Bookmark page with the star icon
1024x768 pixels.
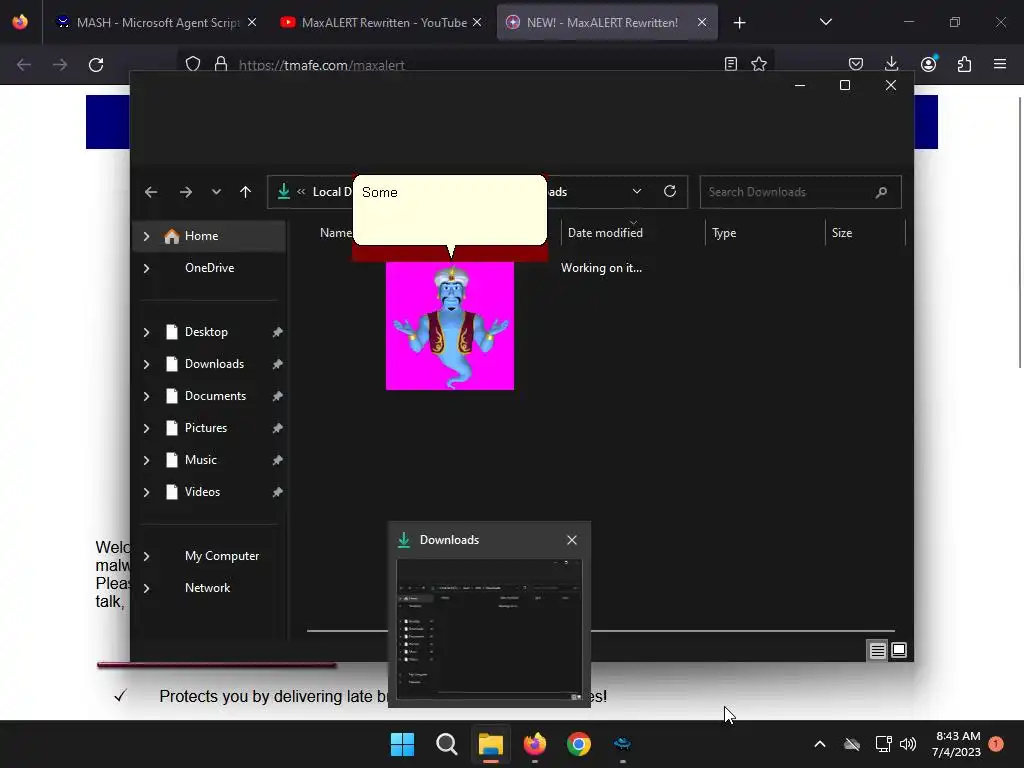tap(759, 64)
